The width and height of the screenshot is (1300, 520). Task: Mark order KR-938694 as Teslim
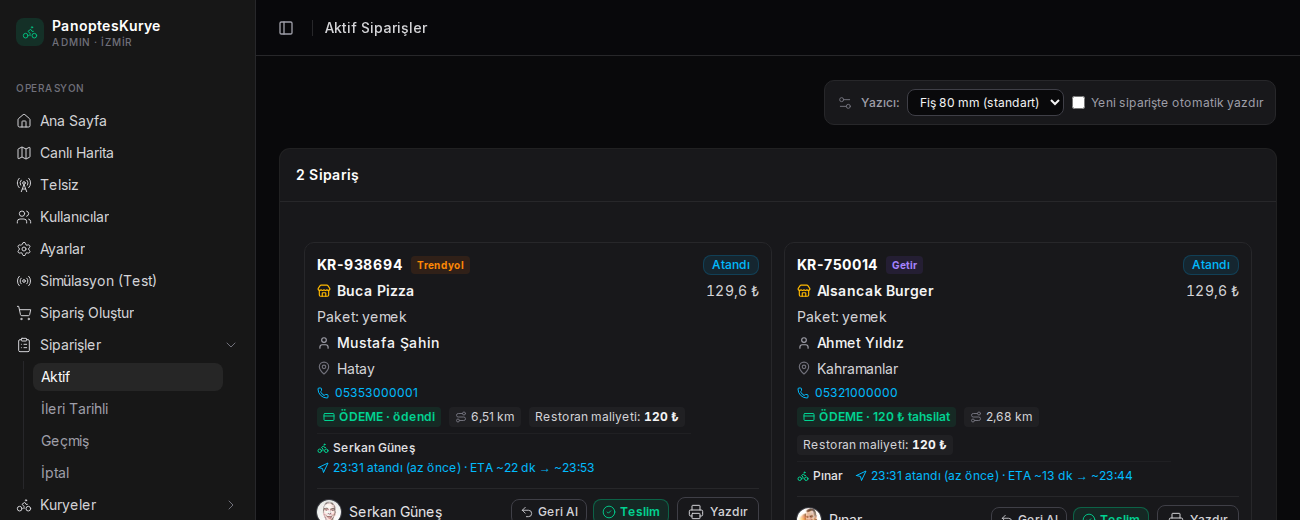tap(631, 511)
